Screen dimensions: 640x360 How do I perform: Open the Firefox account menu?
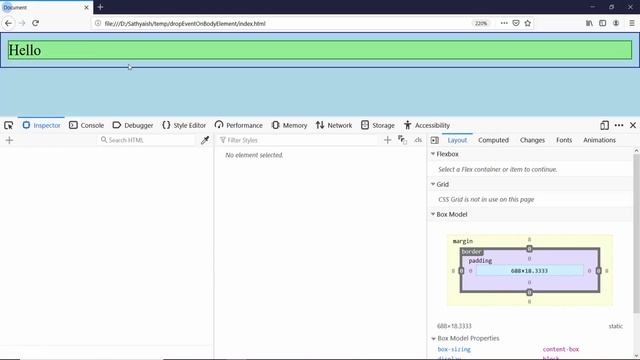[616, 23]
